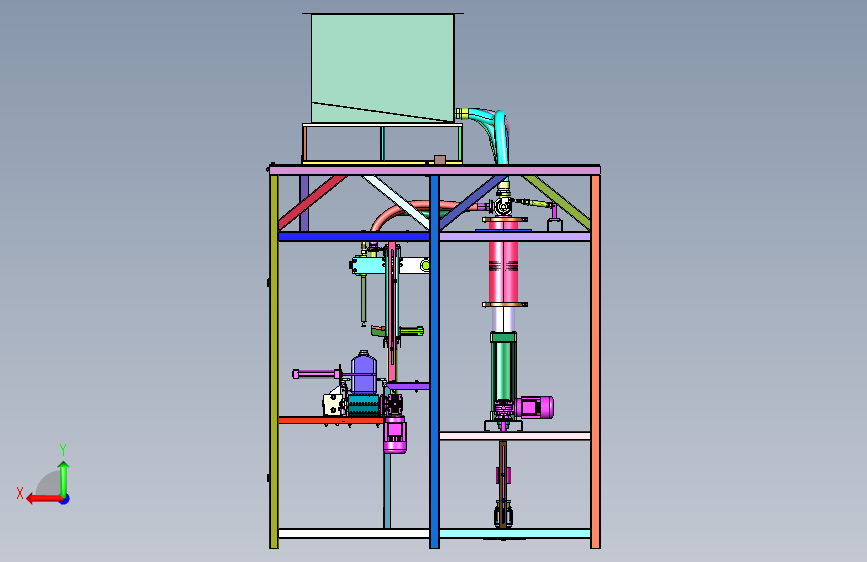Select the olive left vertical frame post
This screenshot has height=562, width=867.
[x=274, y=362]
